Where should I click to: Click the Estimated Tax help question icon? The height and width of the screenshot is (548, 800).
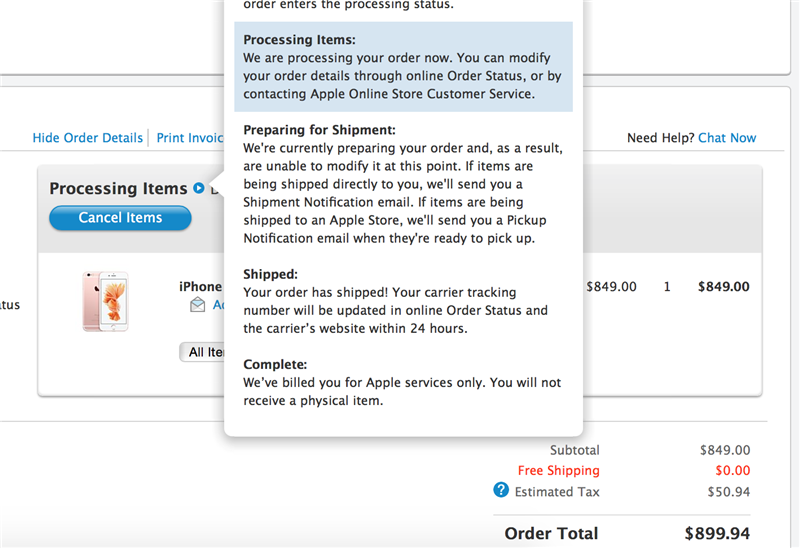coord(501,490)
